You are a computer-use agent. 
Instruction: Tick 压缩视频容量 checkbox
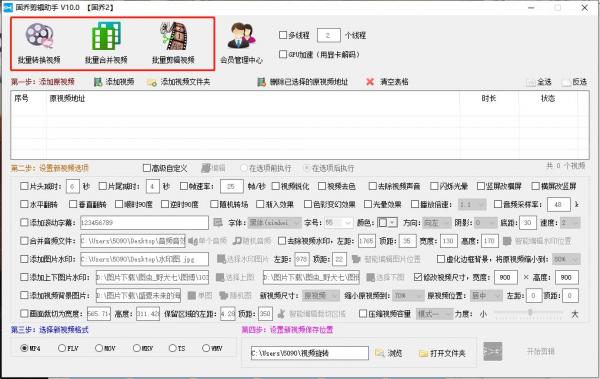(363, 314)
